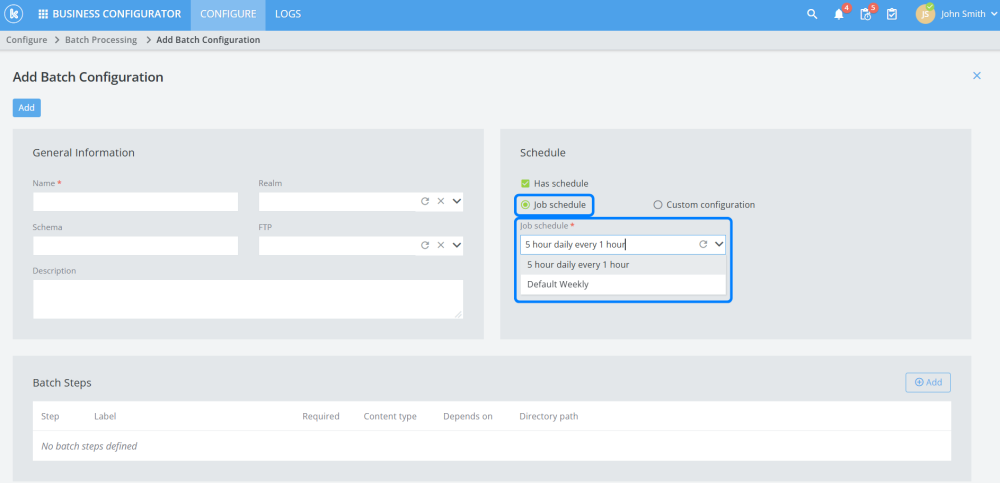
Task: Focus the Schema input field
Action: click(135, 246)
